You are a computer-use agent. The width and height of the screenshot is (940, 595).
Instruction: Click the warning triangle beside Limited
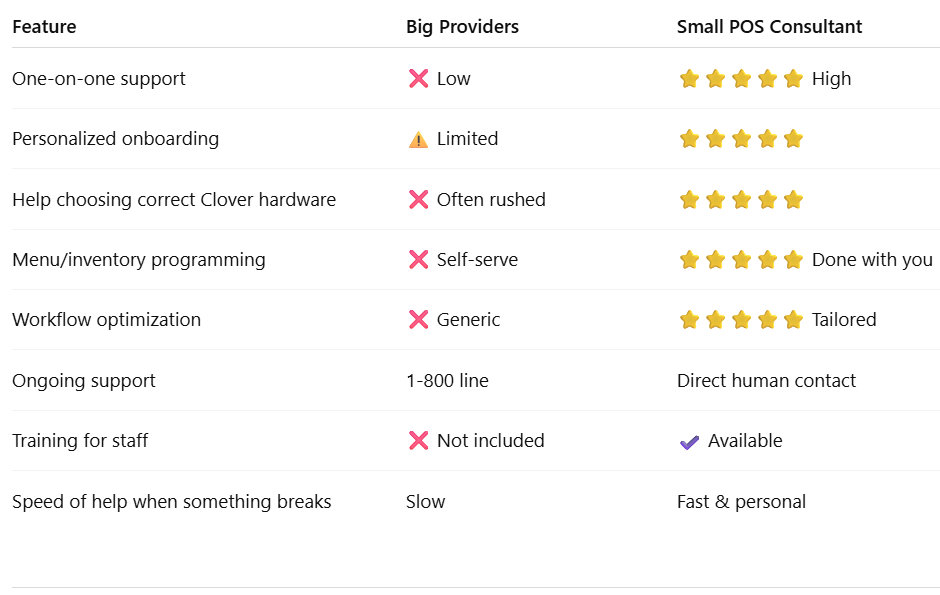tap(418, 140)
